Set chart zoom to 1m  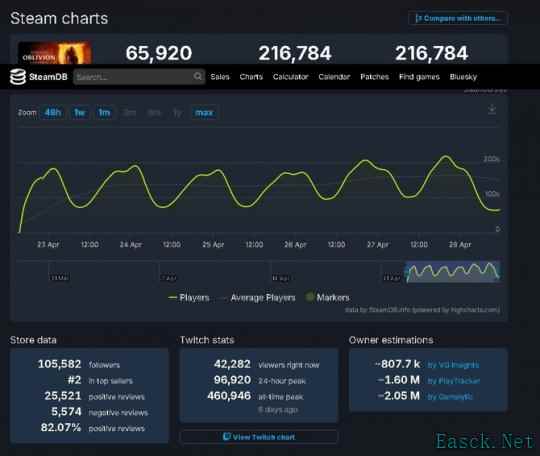[104, 113]
